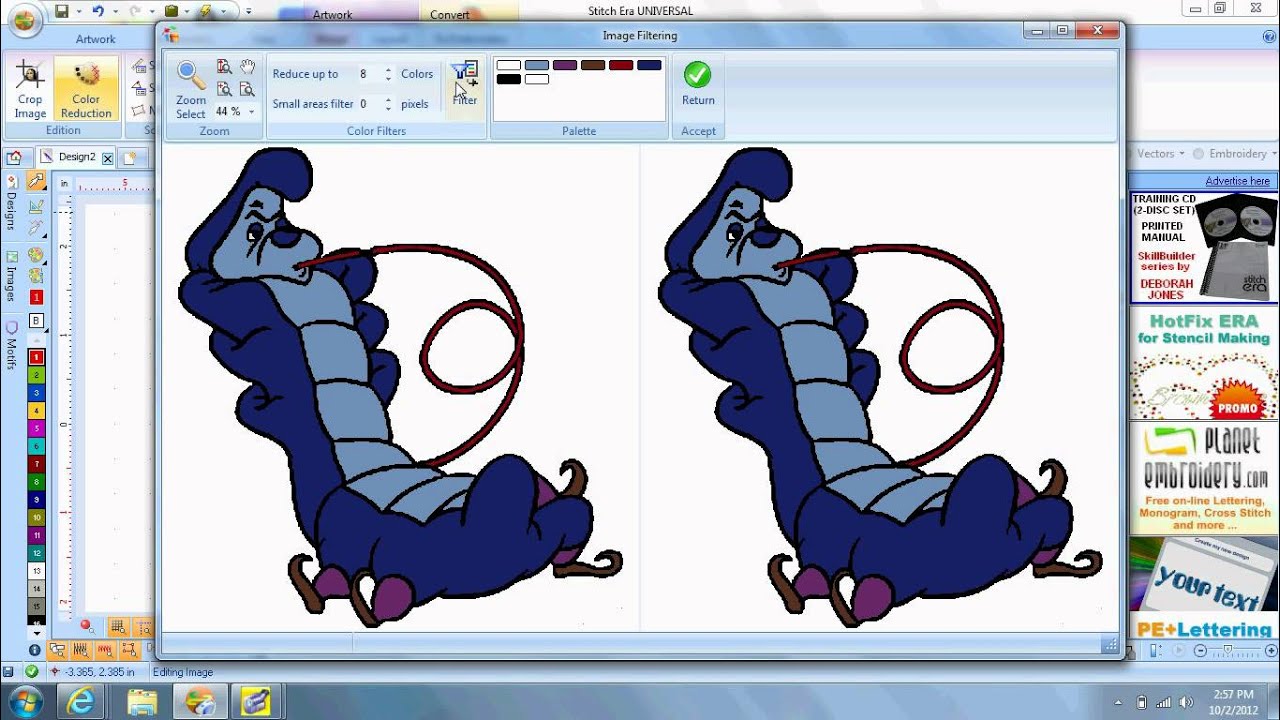Viewport: 1280px width, 720px height.
Task: Pick thread color 13 white in color bar
Action: tap(37, 571)
